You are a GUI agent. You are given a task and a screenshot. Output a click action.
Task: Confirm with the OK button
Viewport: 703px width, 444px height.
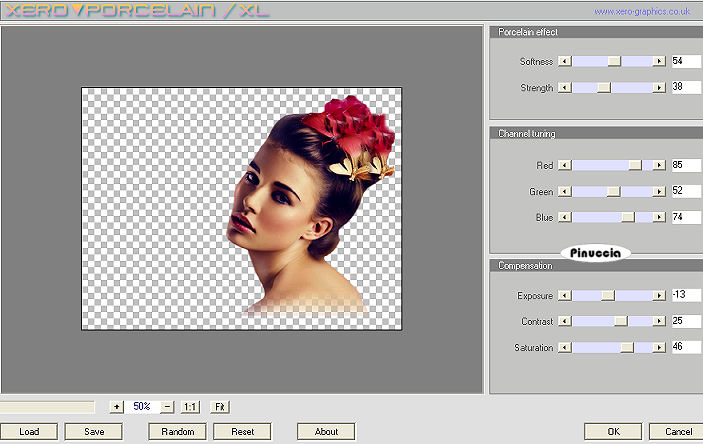(613, 432)
